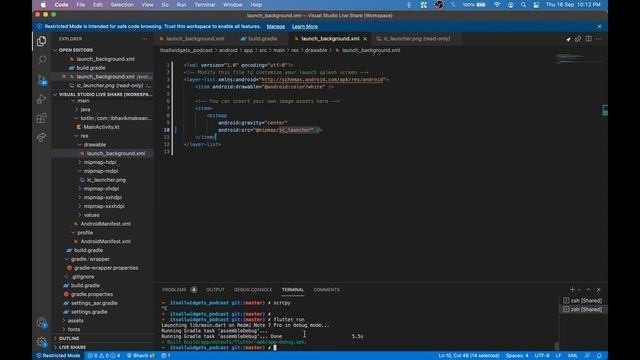Click Restricted Mode in status bar
The width and height of the screenshot is (640, 360).
click(x=58, y=356)
